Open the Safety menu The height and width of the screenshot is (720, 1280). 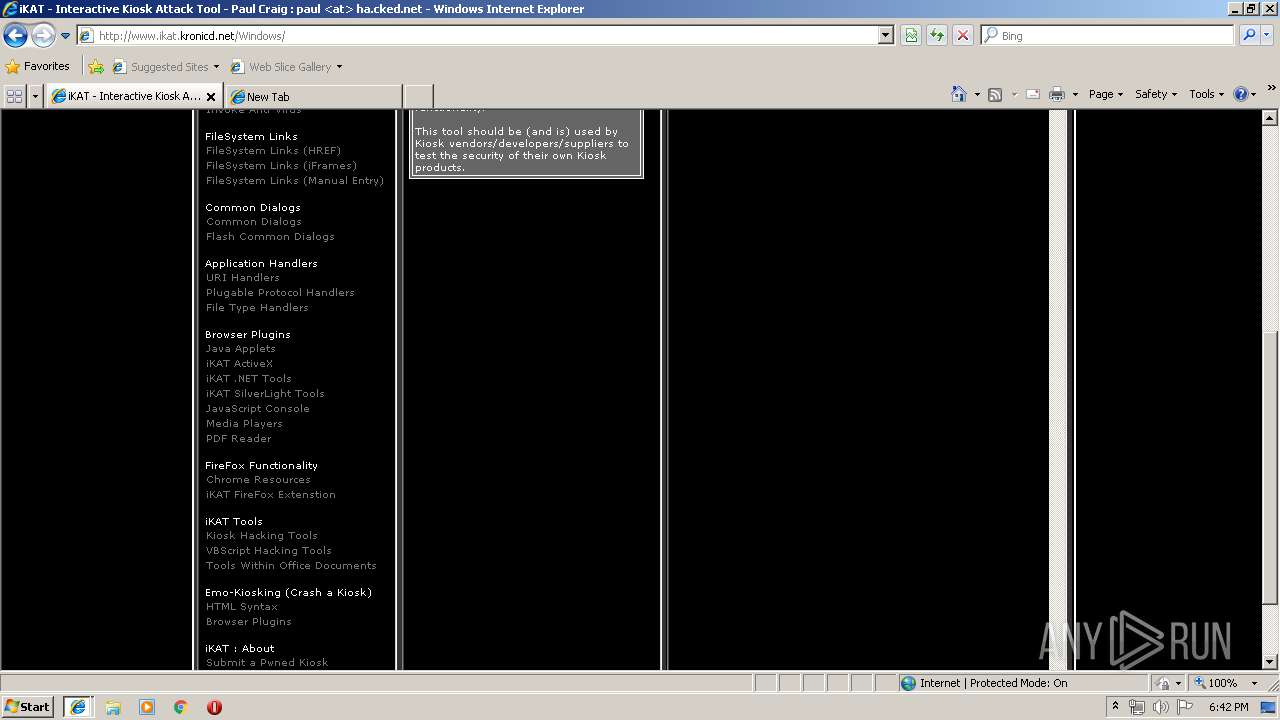point(1156,94)
